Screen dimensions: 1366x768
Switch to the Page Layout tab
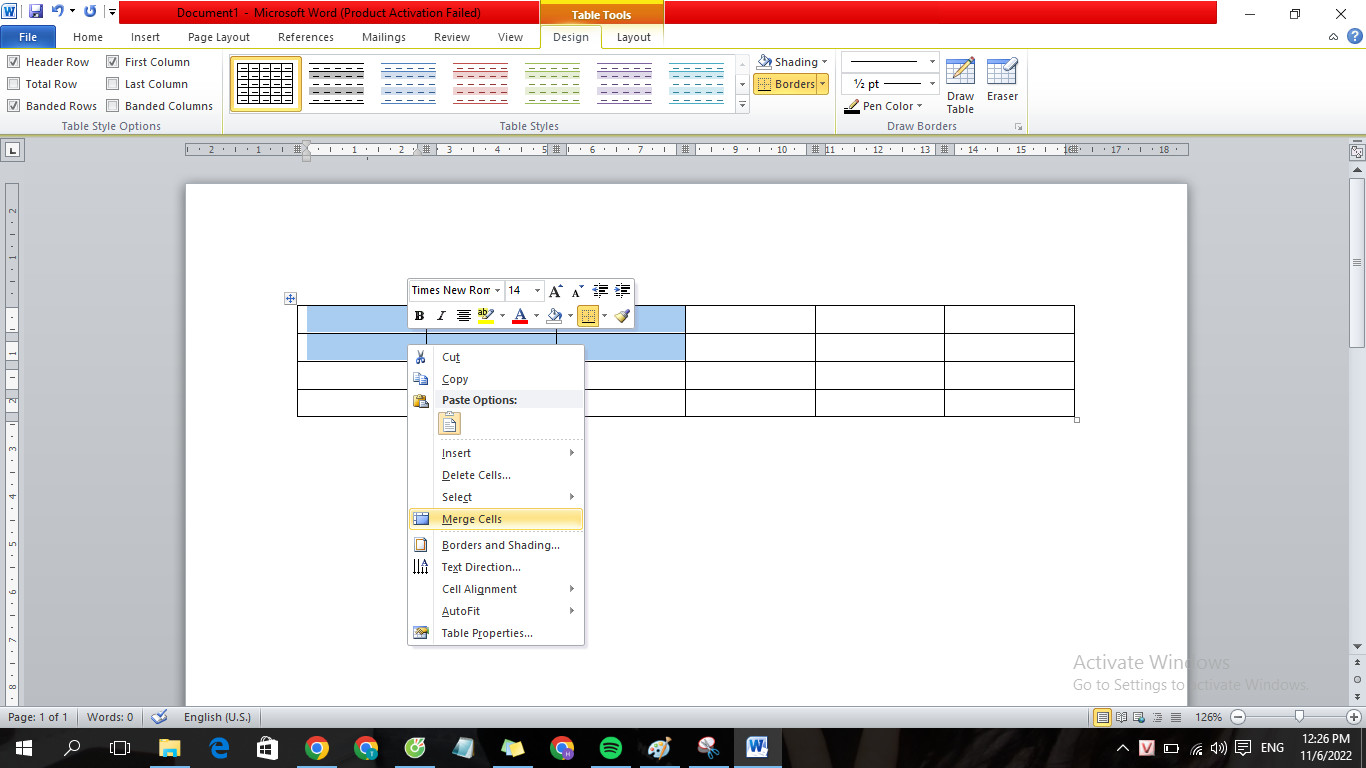pyautogui.click(x=219, y=37)
